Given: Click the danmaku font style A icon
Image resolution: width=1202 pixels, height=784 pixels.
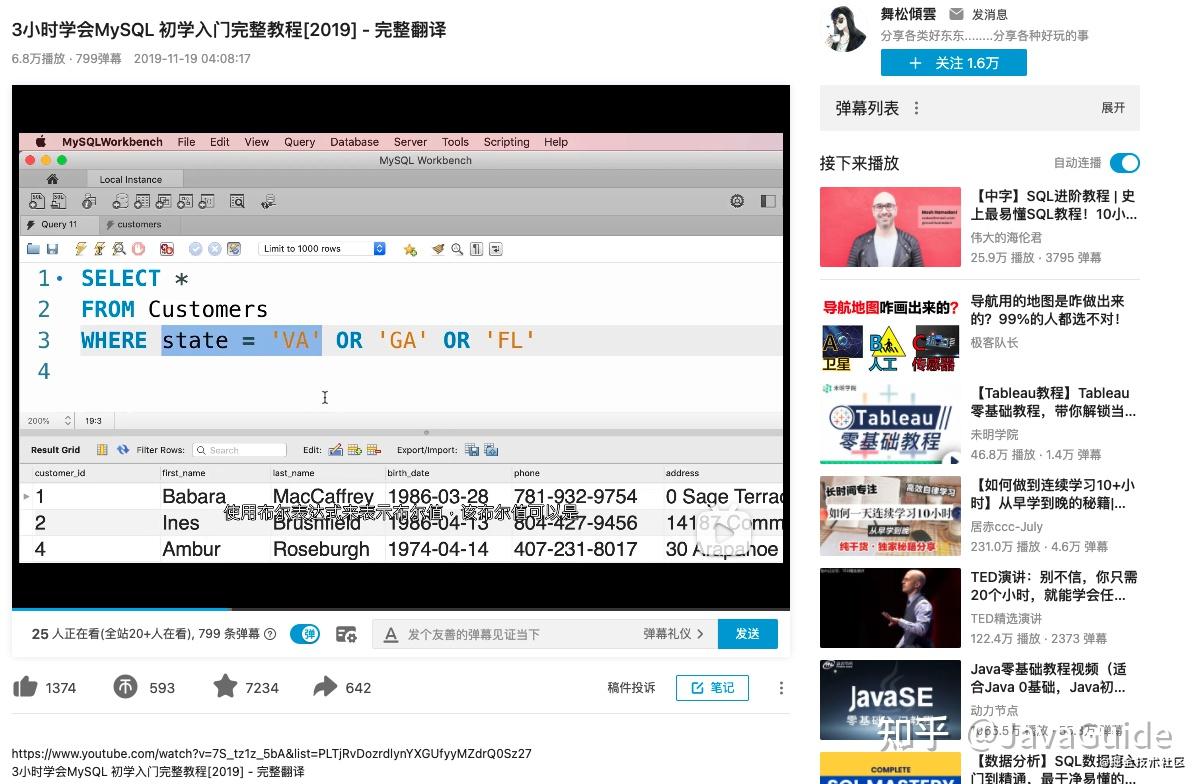Looking at the screenshot, I should (391, 634).
